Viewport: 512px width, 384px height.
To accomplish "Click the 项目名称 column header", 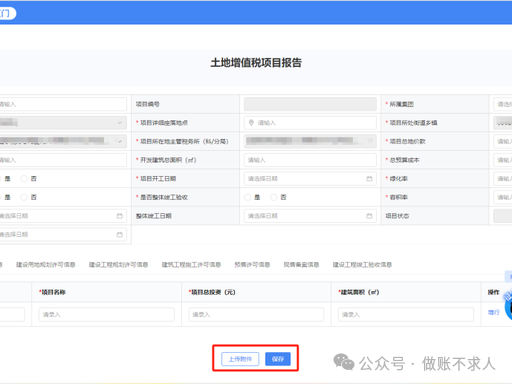I will coord(53,292).
